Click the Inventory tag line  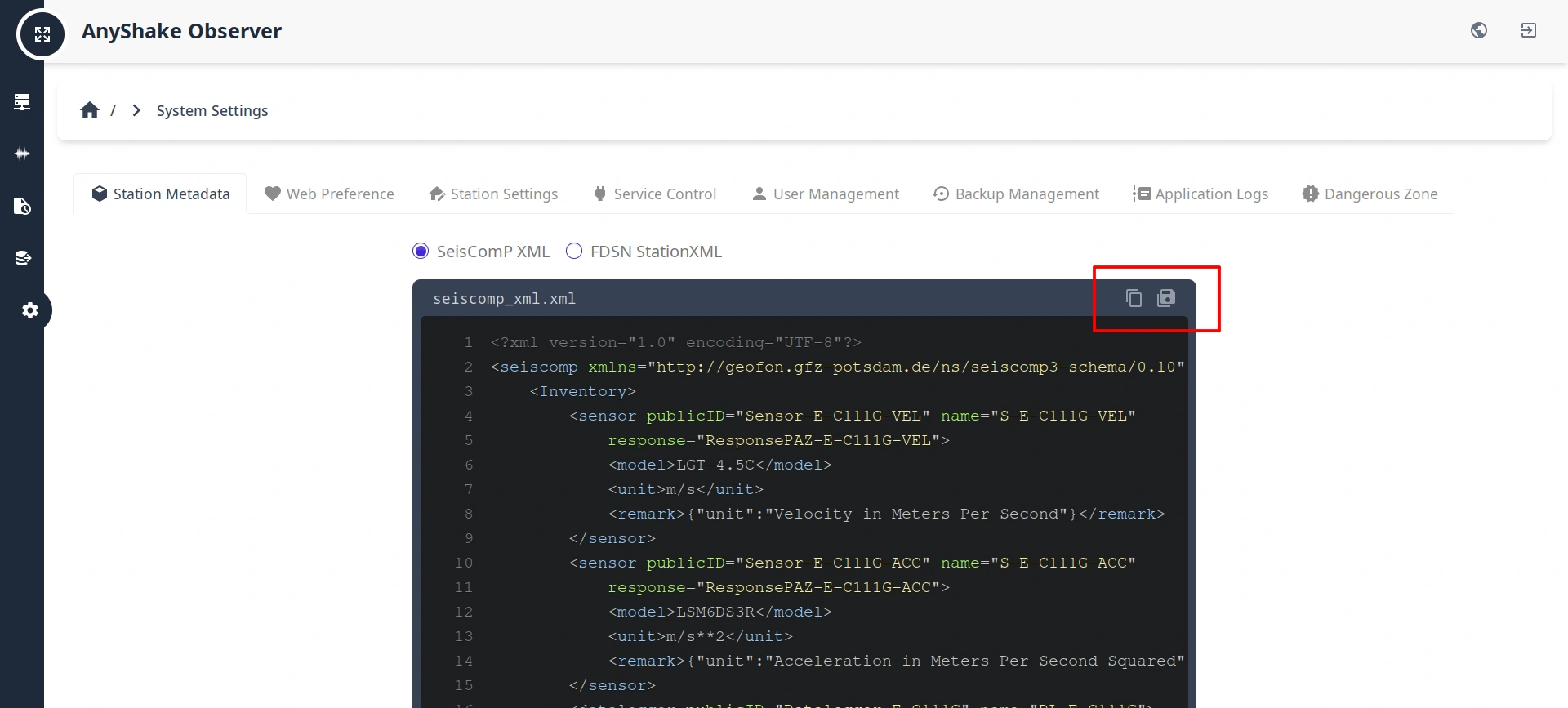(582, 391)
